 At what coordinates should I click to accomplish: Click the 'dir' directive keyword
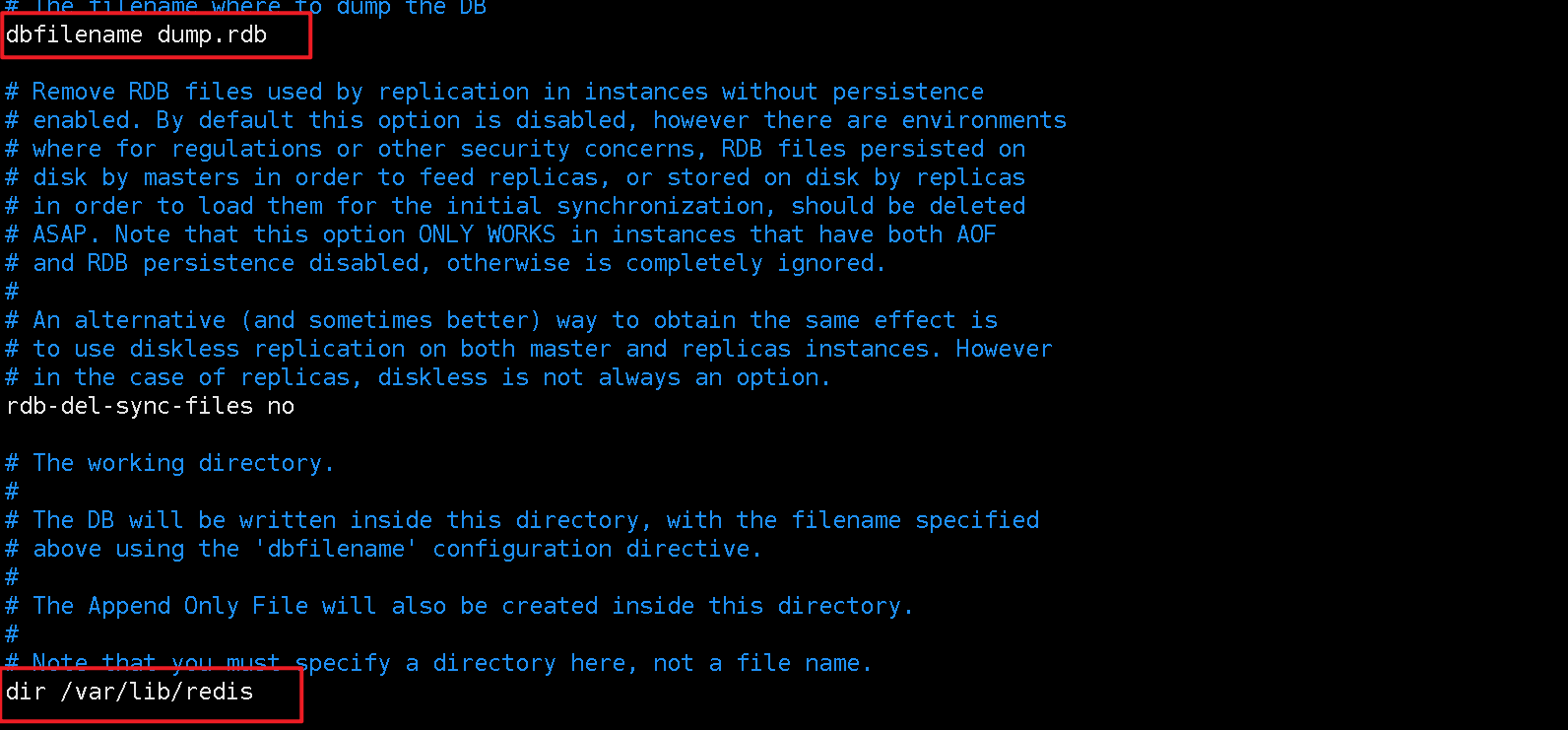(26, 693)
